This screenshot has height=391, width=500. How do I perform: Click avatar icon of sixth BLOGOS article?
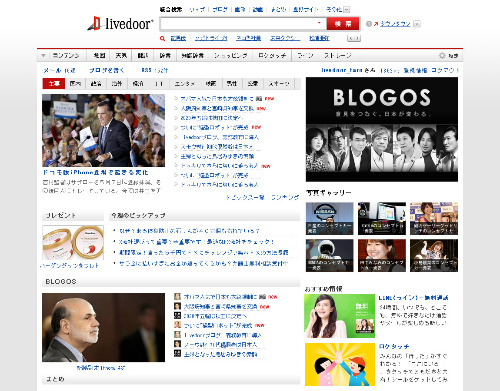(177, 344)
